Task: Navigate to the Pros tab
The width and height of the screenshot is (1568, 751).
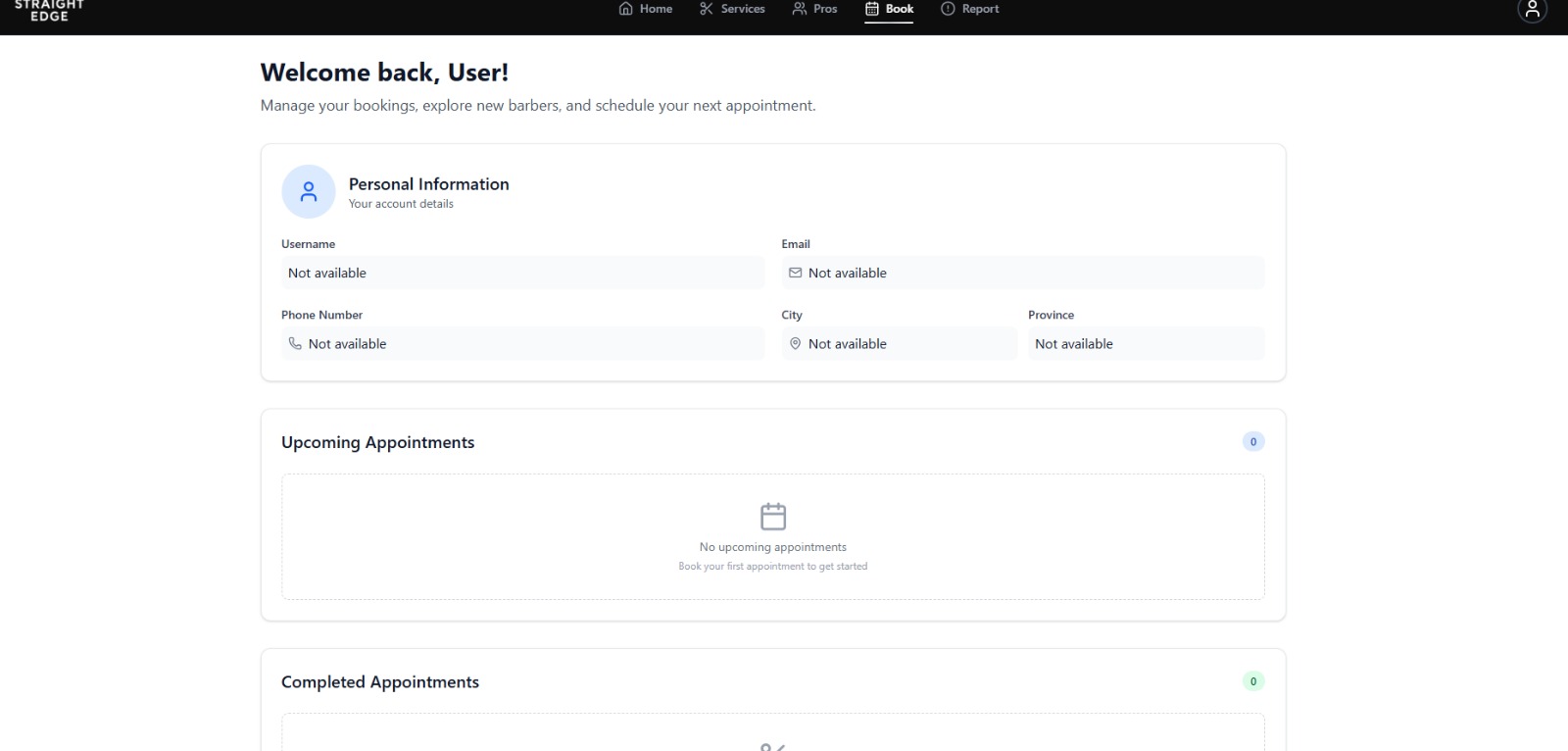Action: point(814,9)
